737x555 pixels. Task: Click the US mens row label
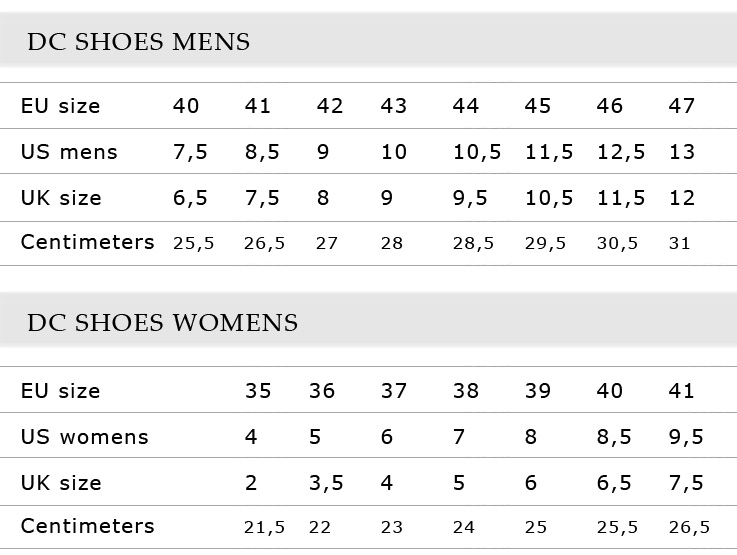tap(69, 152)
